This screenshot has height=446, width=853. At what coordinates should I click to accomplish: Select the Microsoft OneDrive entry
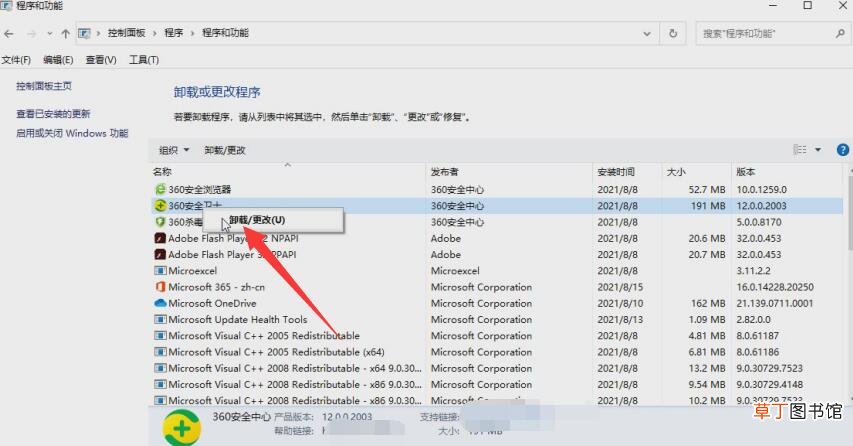point(212,303)
